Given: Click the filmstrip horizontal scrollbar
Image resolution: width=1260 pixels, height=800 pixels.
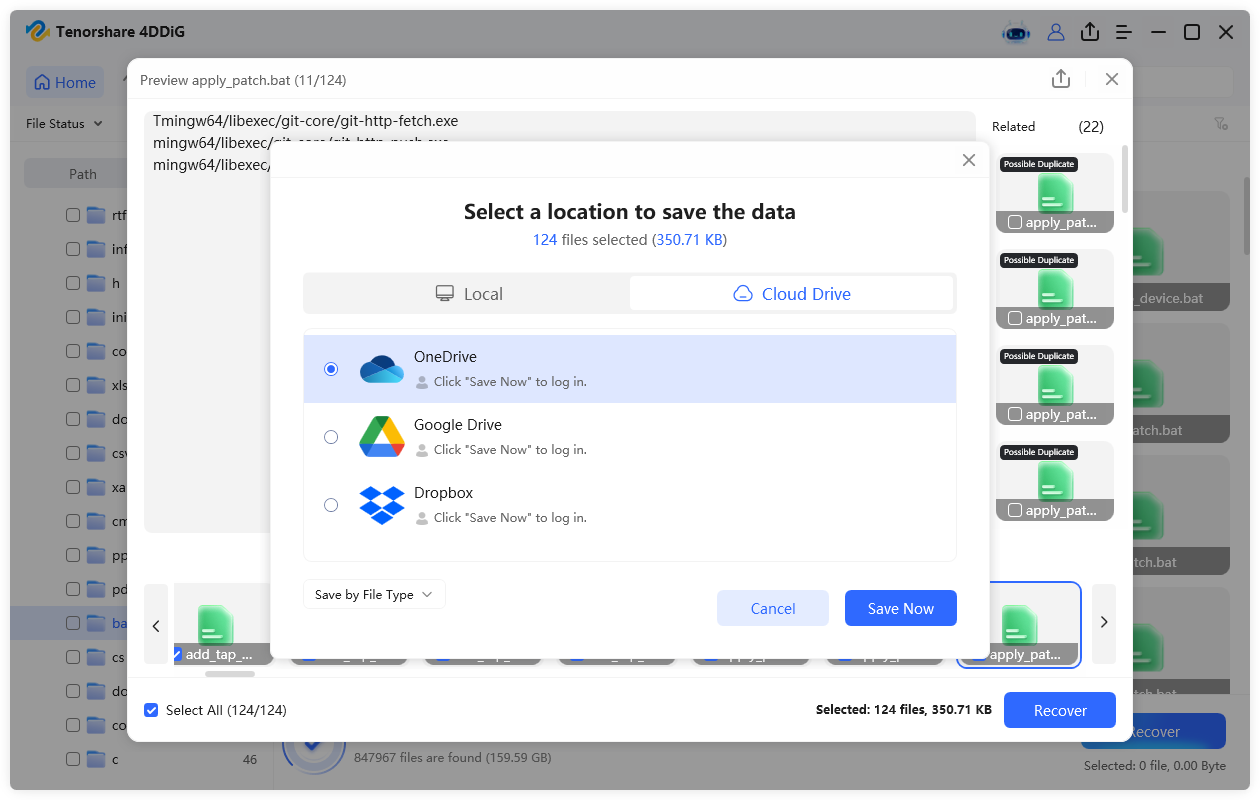Looking at the screenshot, I should (229, 674).
